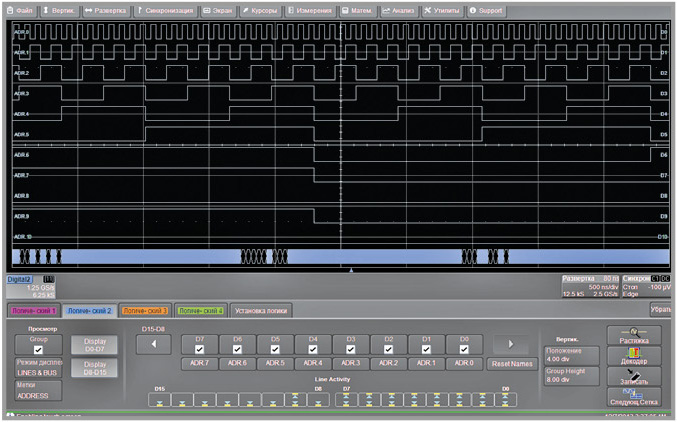Click the Group Height 8.00 div field
The height and width of the screenshot is (422, 677).
tap(569, 374)
